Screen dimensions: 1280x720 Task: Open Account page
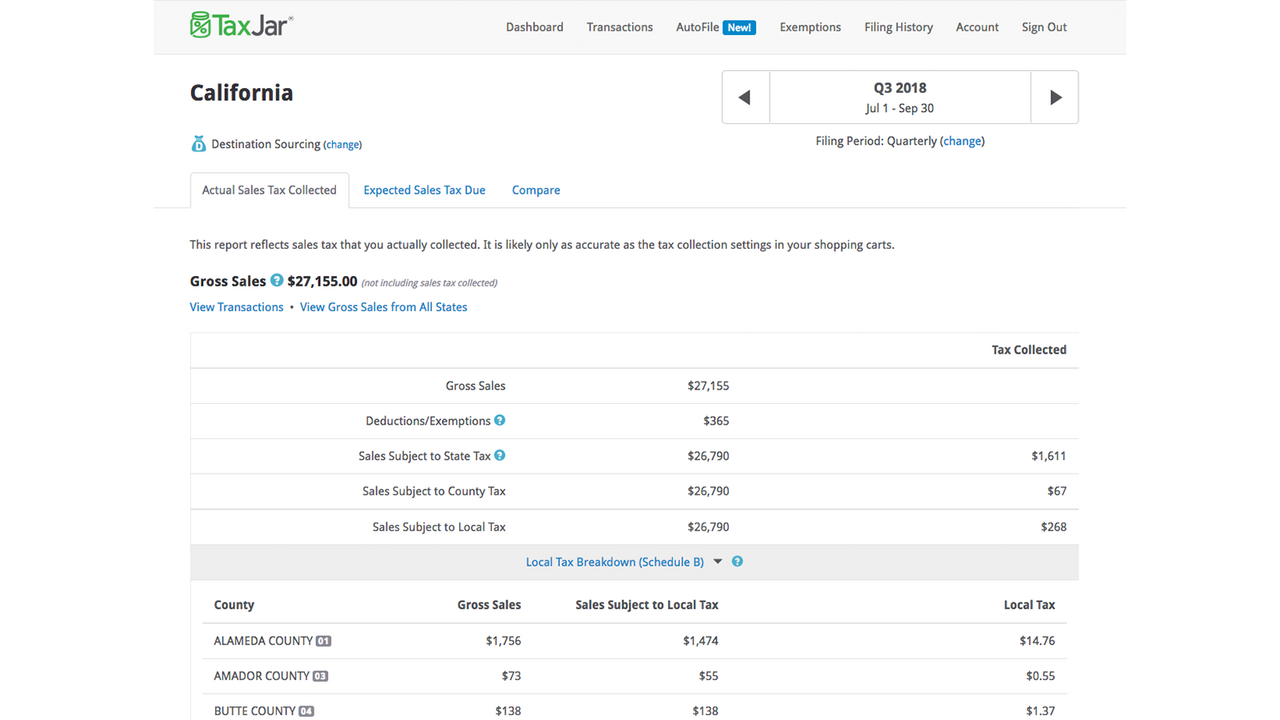(x=977, y=27)
